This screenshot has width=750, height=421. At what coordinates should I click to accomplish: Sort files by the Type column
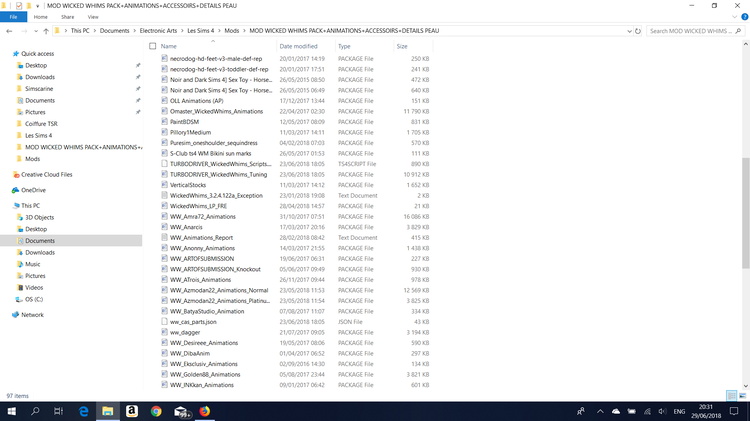(x=344, y=46)
